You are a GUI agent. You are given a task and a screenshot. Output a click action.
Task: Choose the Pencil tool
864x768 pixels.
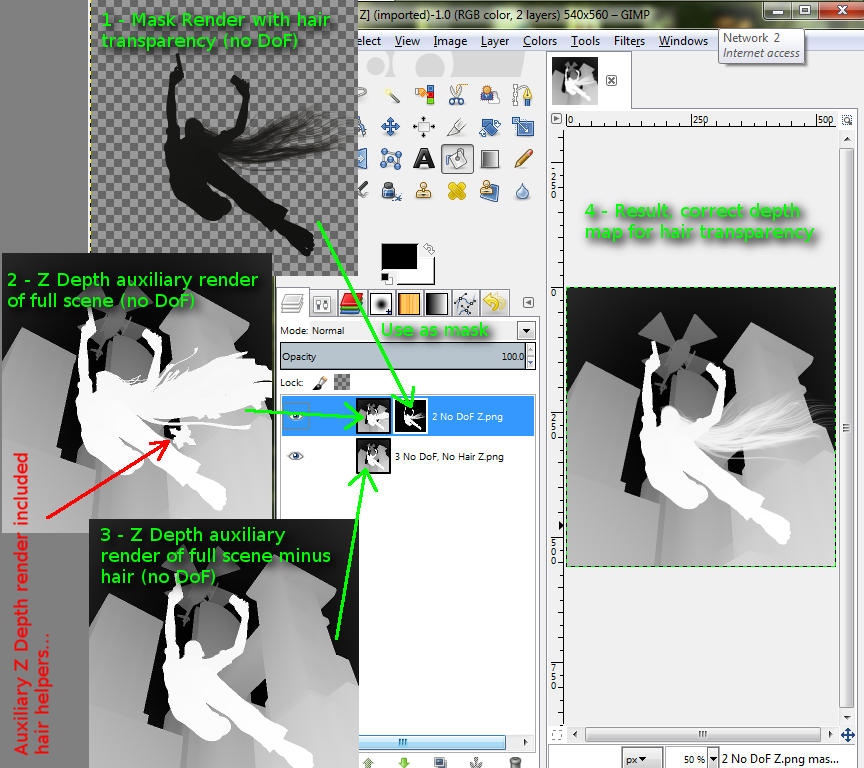pyautogui.click(x=522, y=159)
